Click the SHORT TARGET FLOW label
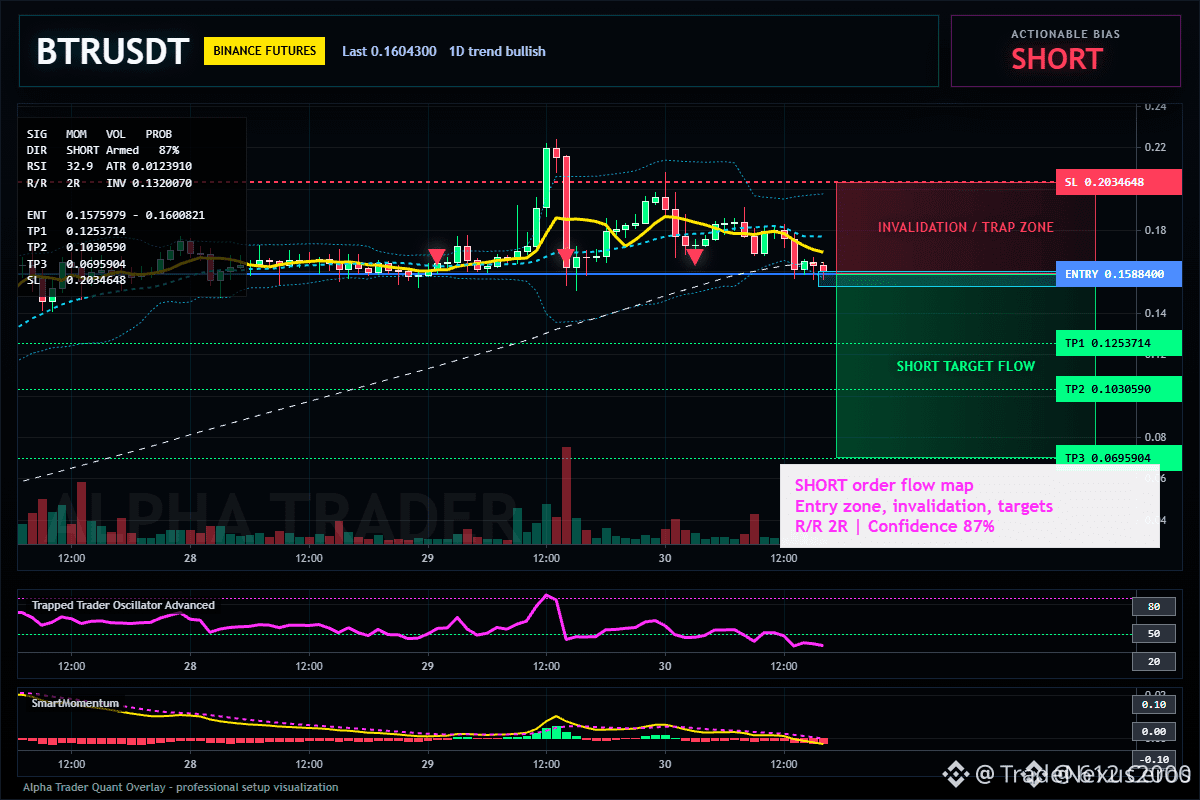 966,366
